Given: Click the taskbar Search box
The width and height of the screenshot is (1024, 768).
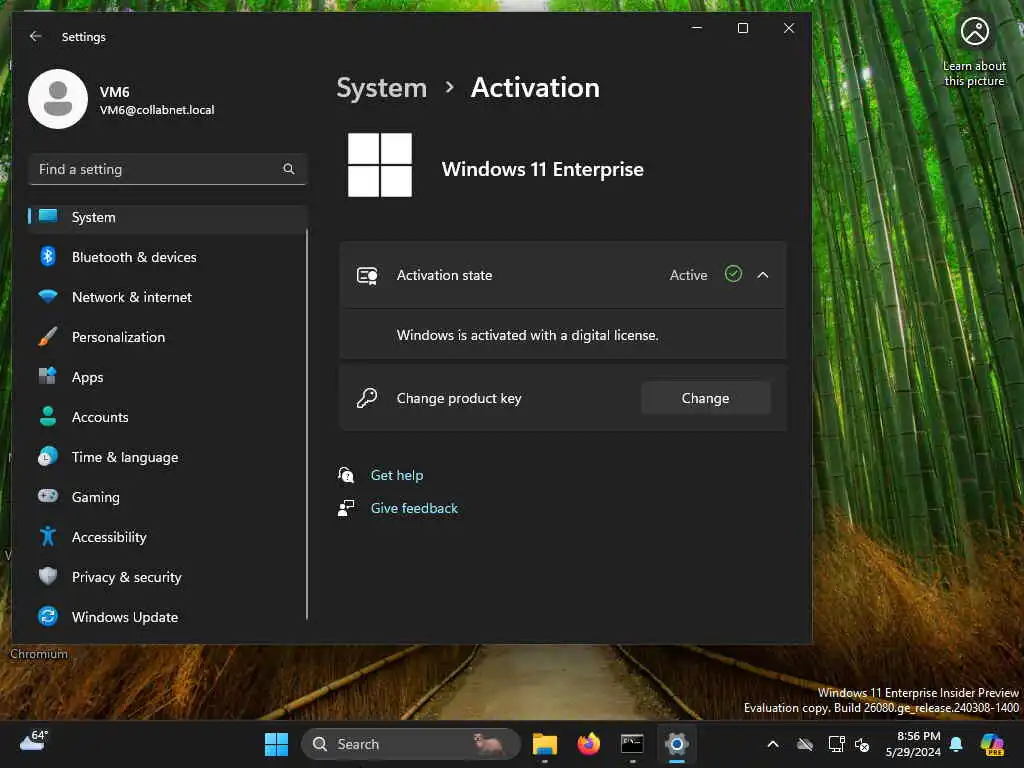Looking at the screenshot, I should [410, 744].
